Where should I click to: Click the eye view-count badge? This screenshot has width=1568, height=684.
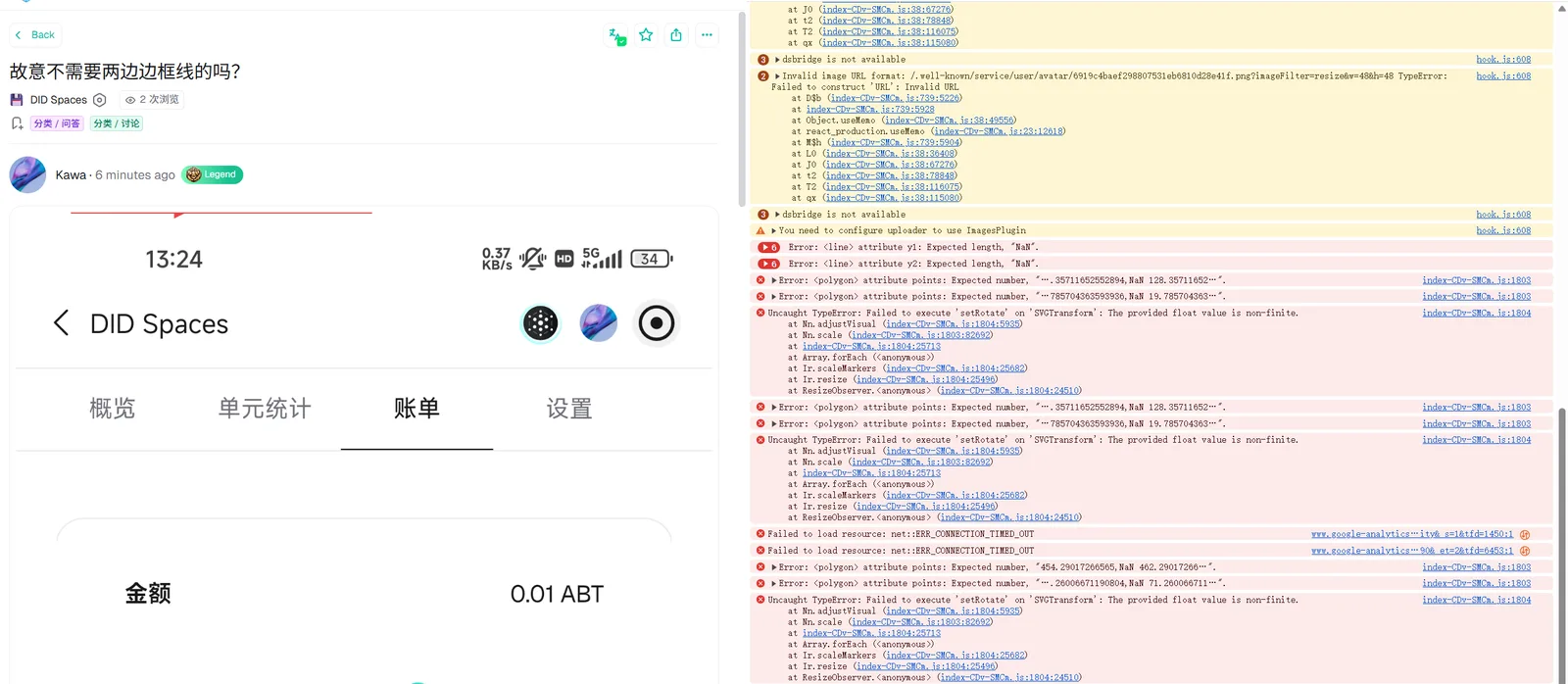[152, 100]
